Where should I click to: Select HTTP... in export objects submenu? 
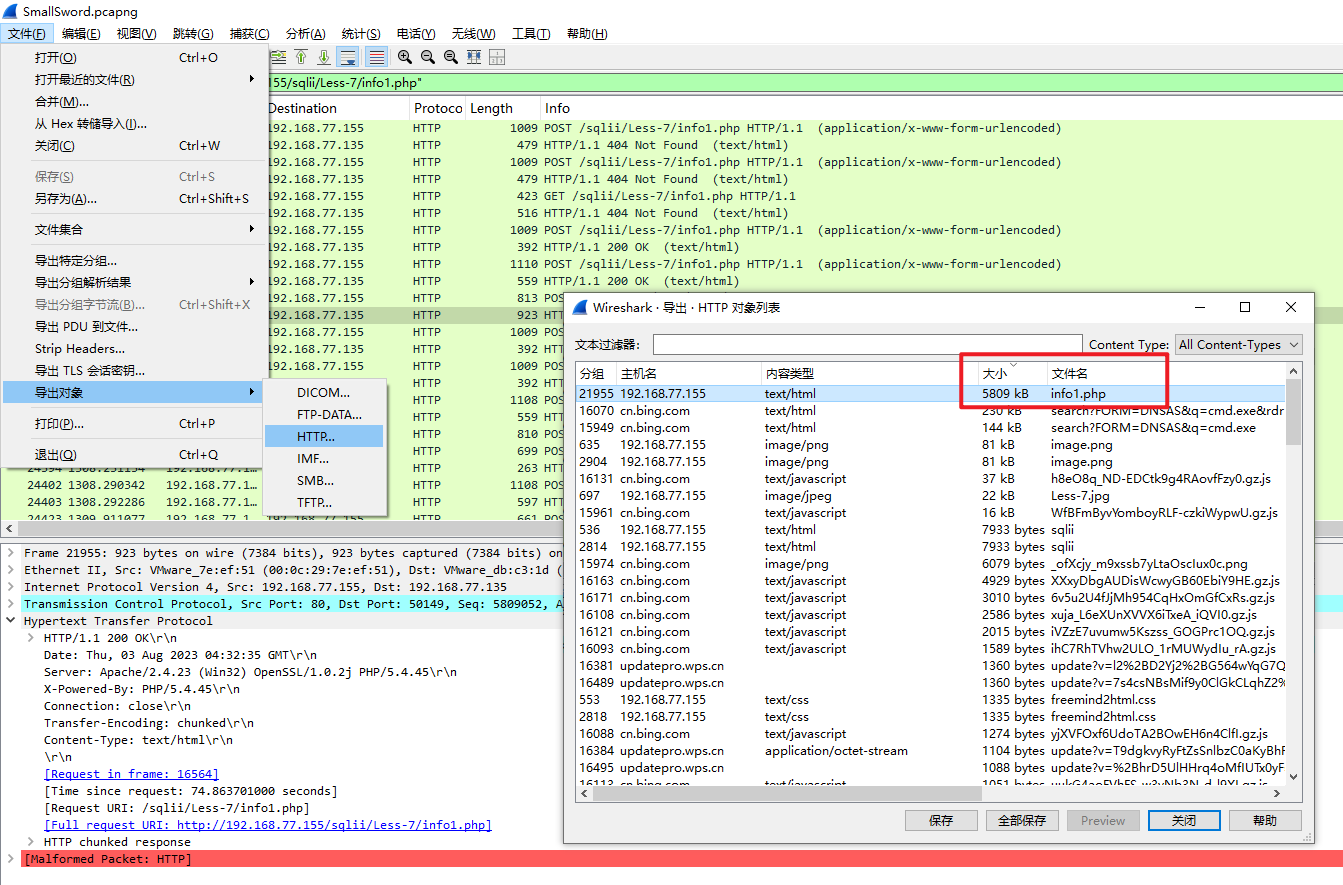point(324,437)
